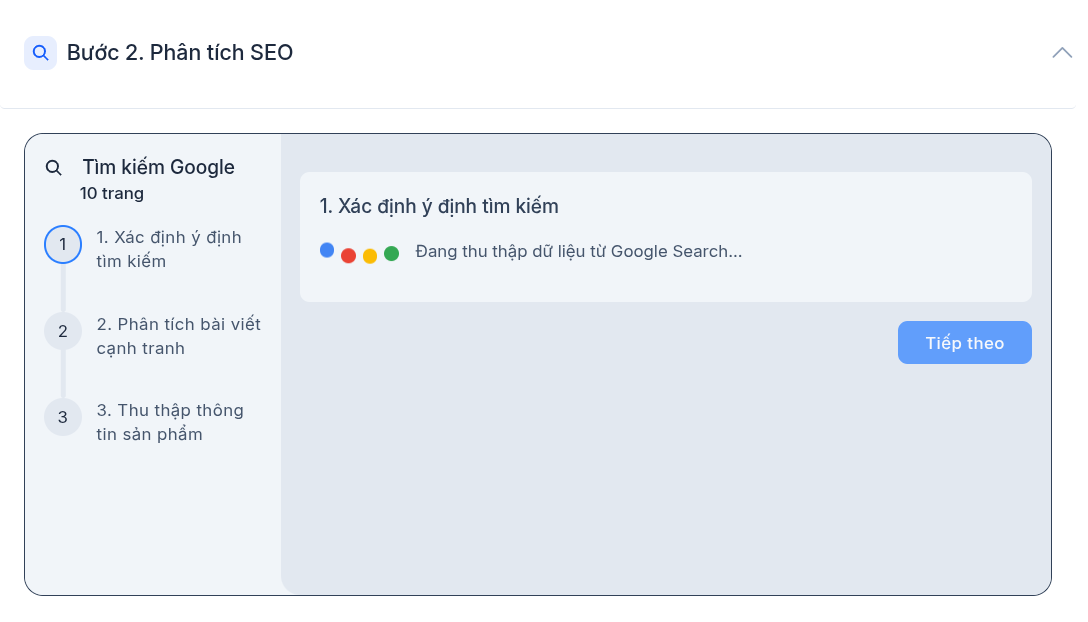Click the Bước 2. Phân tích SEO header title
Image resolution: width=1088 pixels, height=622 pixels.
pos(180,53)
